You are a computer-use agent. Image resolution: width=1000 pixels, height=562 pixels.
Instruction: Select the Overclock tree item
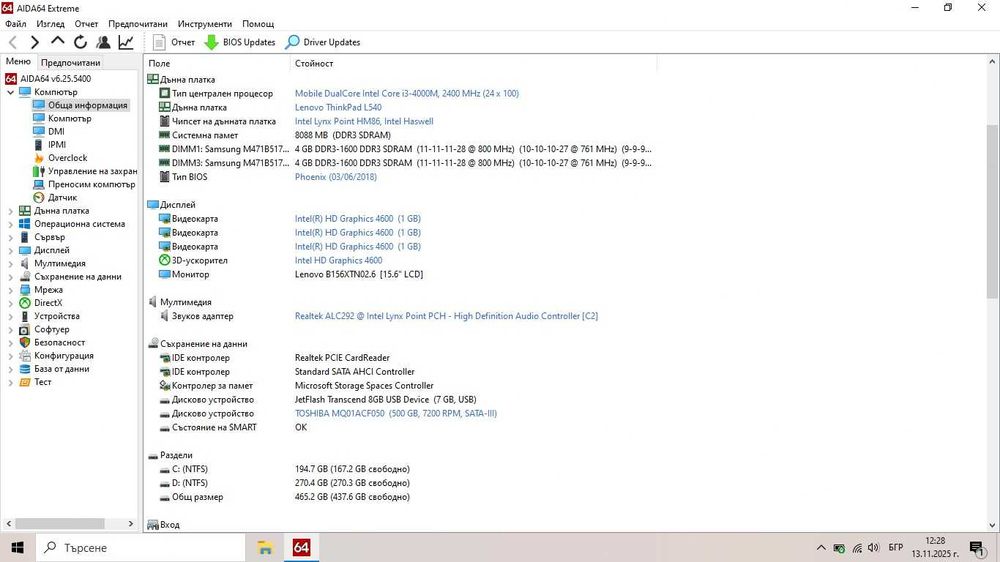point(61,158)
